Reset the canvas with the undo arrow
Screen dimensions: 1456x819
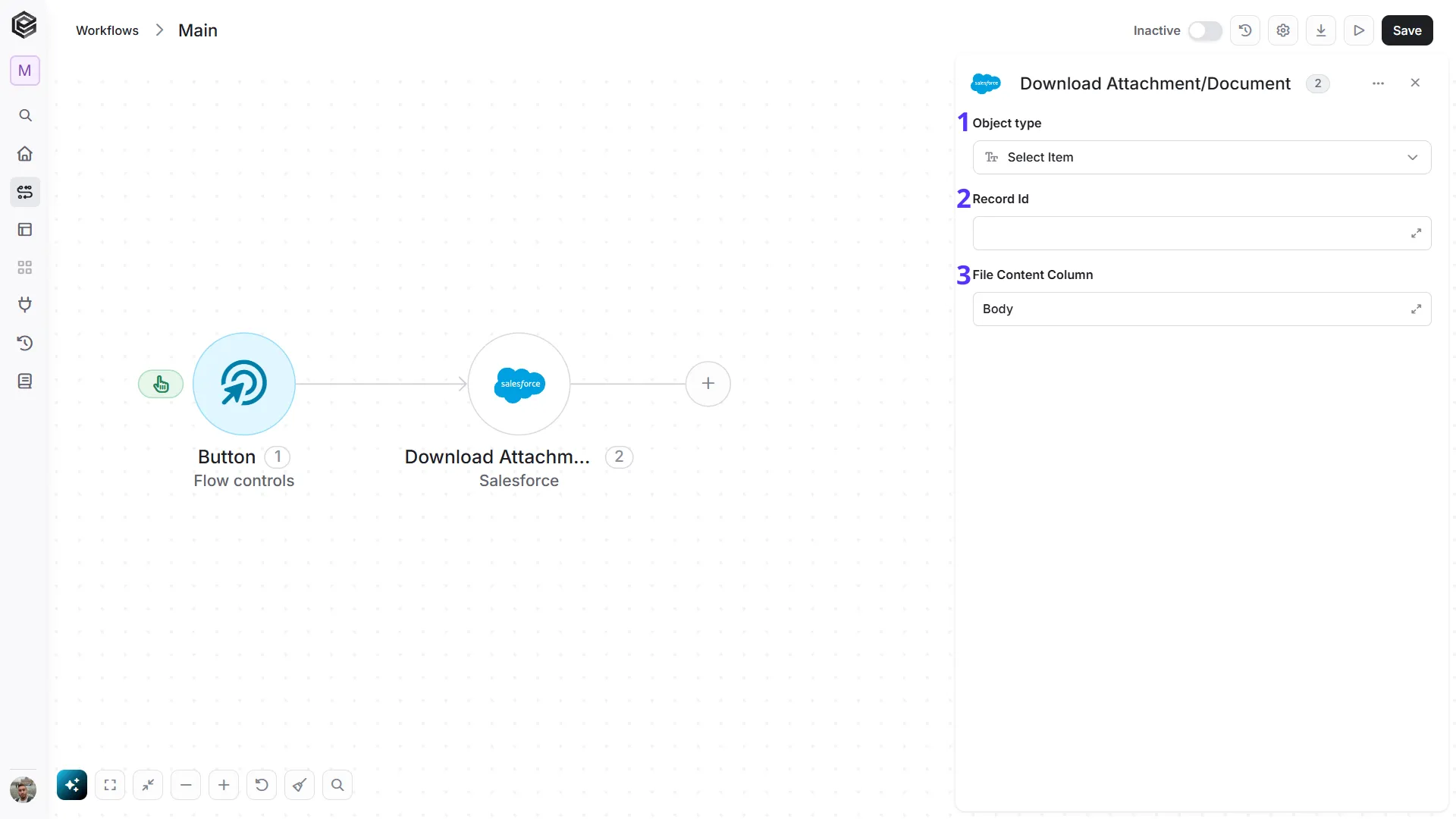click(x=262, y=785)
